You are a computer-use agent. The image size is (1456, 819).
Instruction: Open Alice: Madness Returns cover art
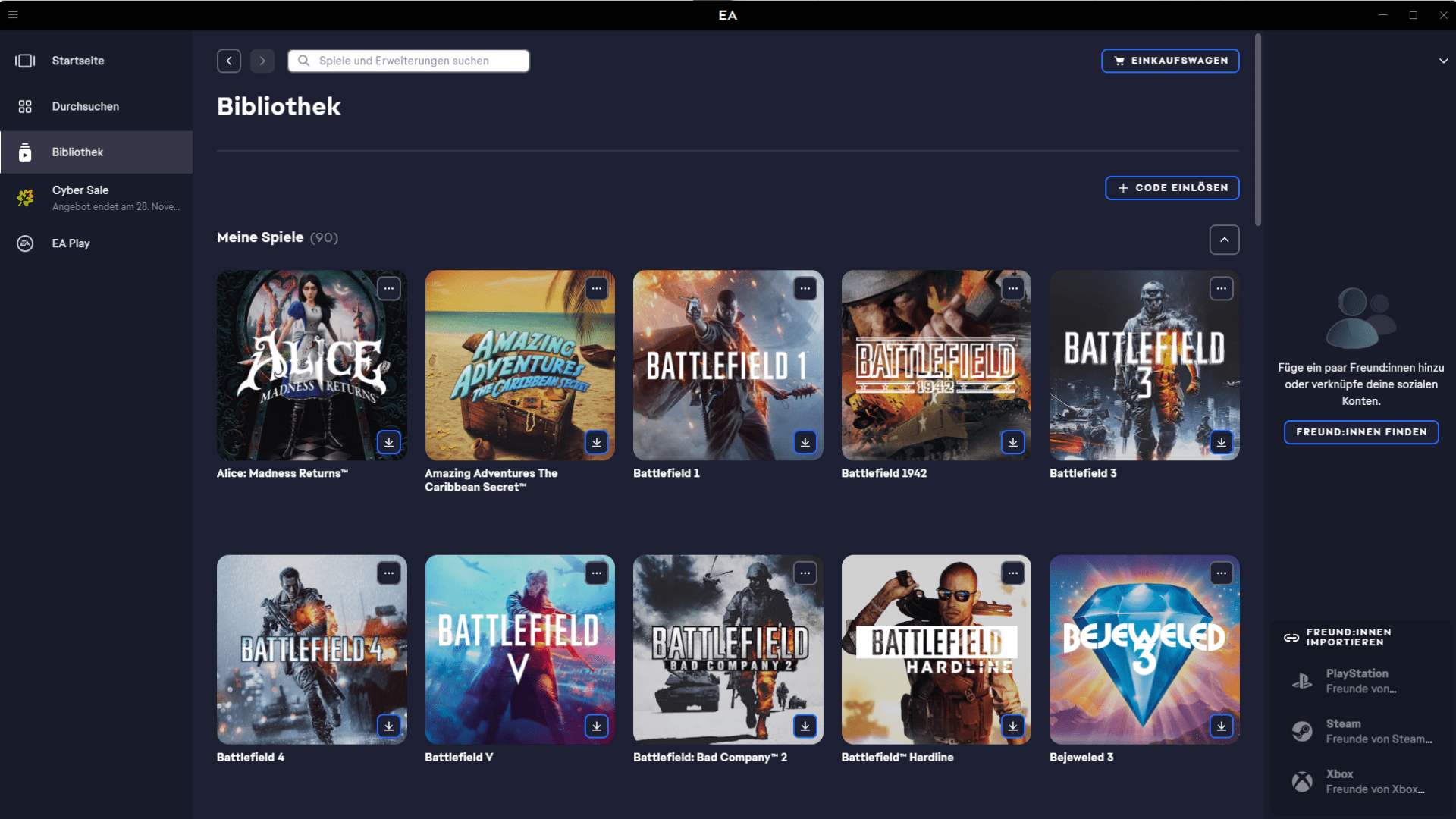(x=312, y=366)
